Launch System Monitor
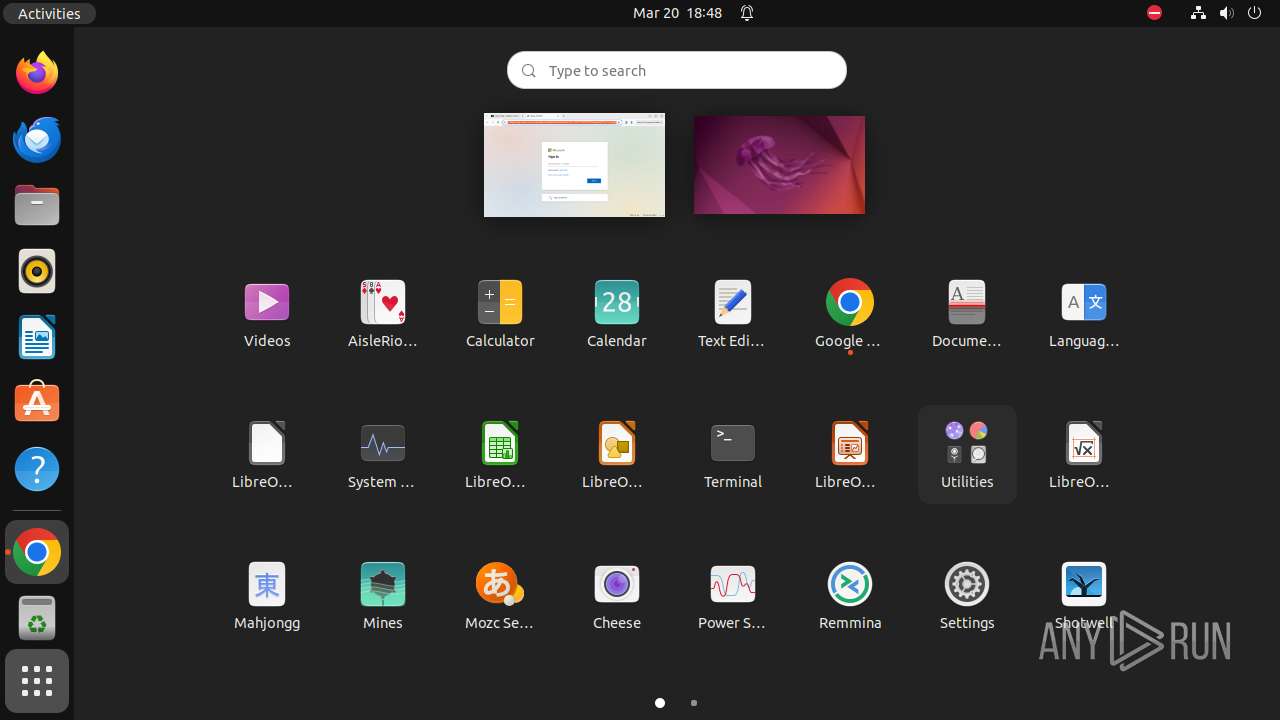The image size is (1280, 720). click(383, 455)
